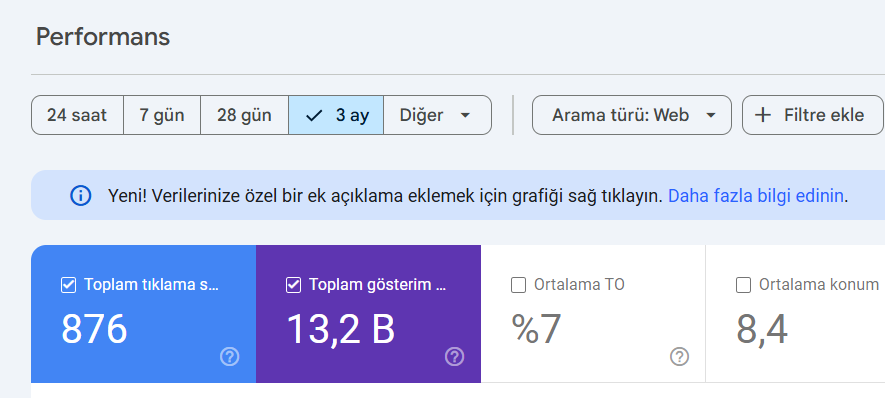Viewport: 885px width, 398px height.
Task: Click the %7 average CTR value
Action: click(536, 329)
